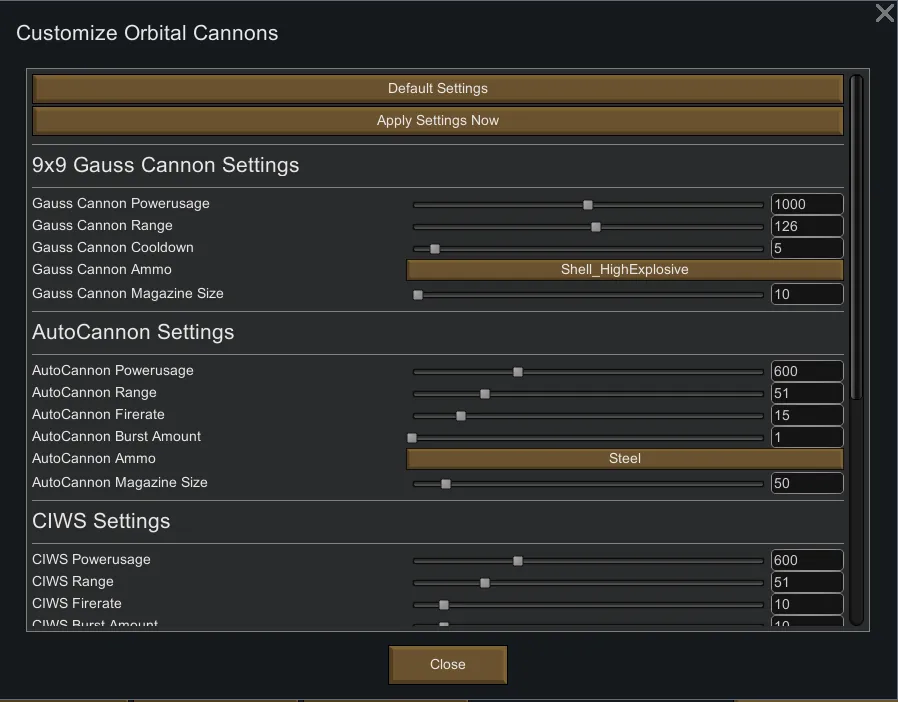Viewport: 898px width, 702px height.
Task: Click the Gauss Cannon Range slider handle
Action: pyautogui.click(x=596, y=227)
